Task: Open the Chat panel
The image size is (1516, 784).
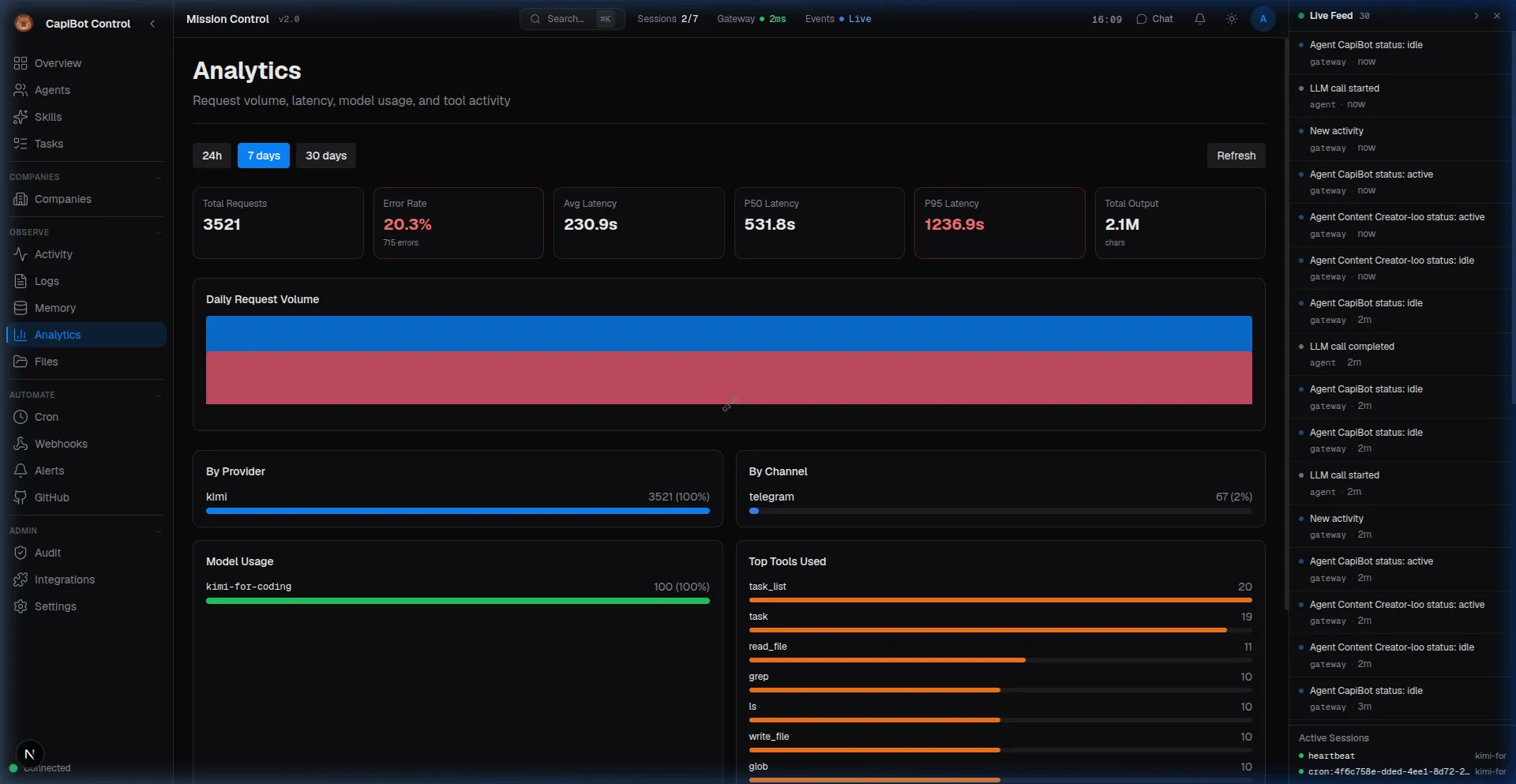Action: [1154, 19]
